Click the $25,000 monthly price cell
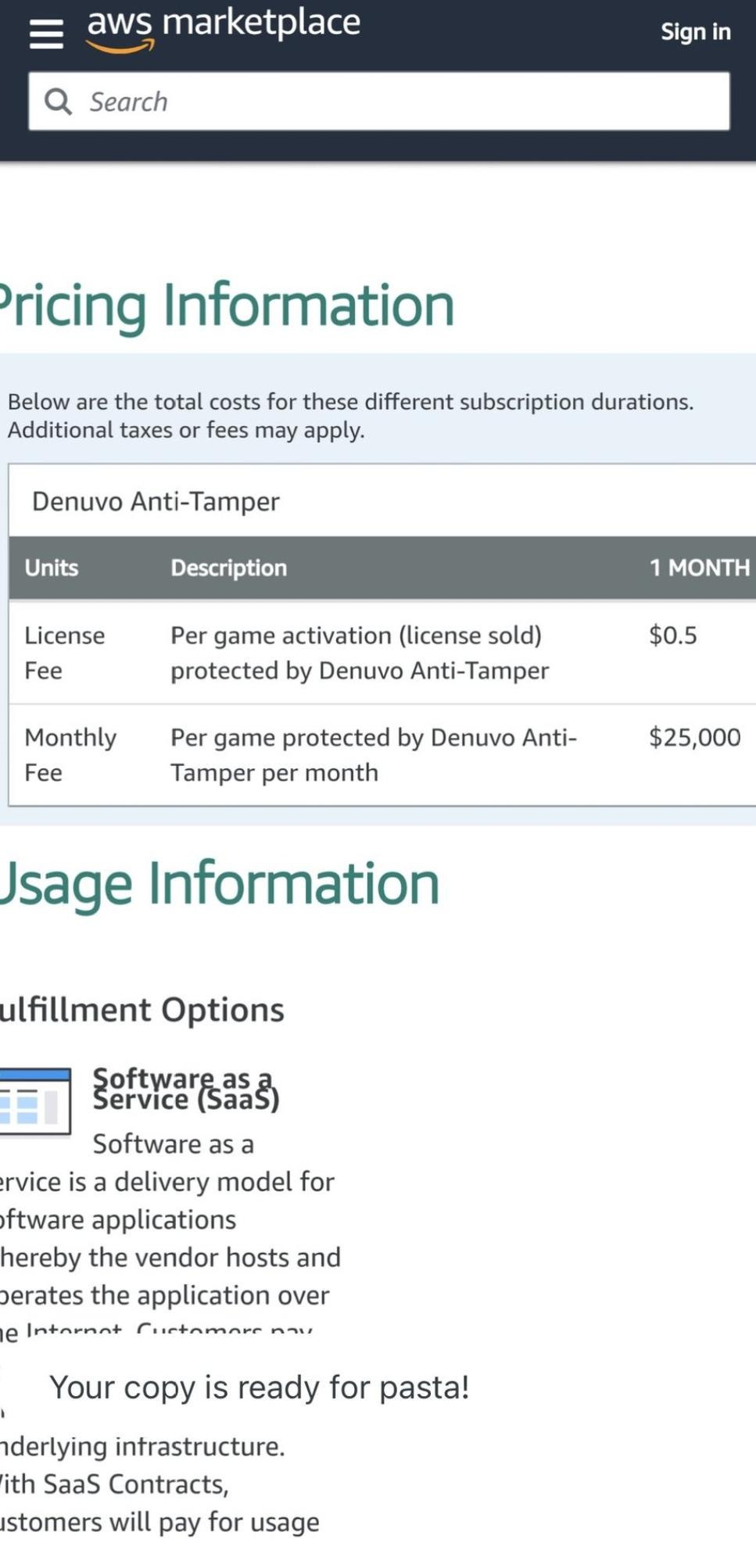This screenshot has width=756, height=1568. (x=695, y=737)
